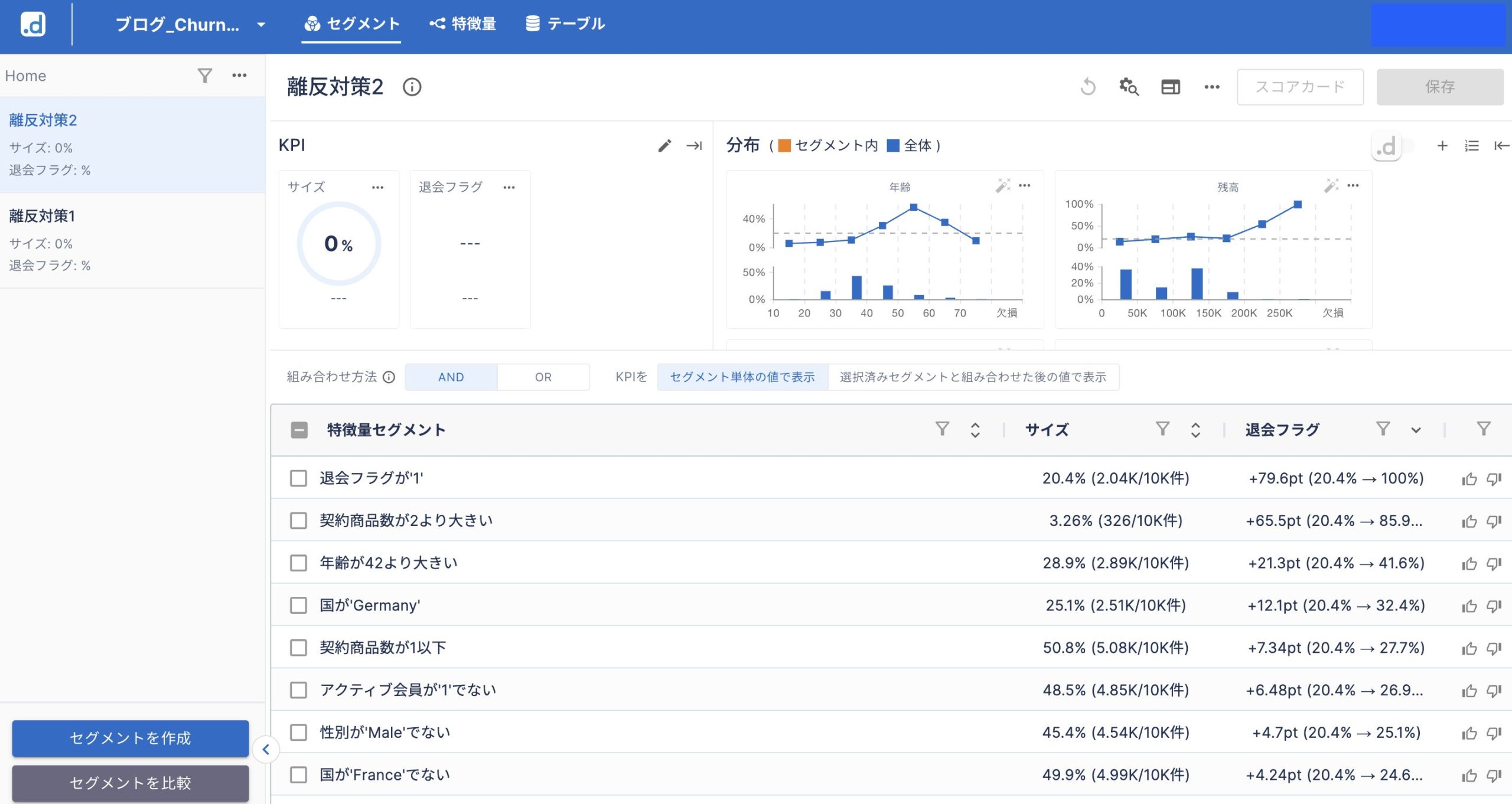The width and height of the screenshot is (1512, 804).
Task: Select OR combination method
Action: coord(543,377)
